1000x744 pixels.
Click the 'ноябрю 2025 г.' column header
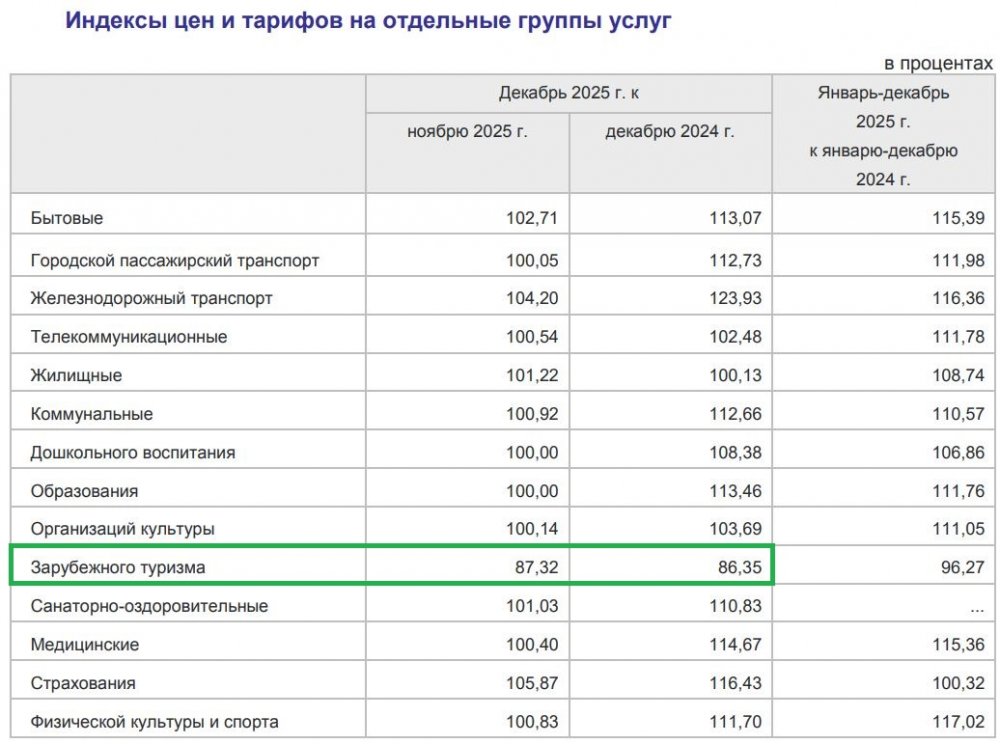click(x=467, y=132)
